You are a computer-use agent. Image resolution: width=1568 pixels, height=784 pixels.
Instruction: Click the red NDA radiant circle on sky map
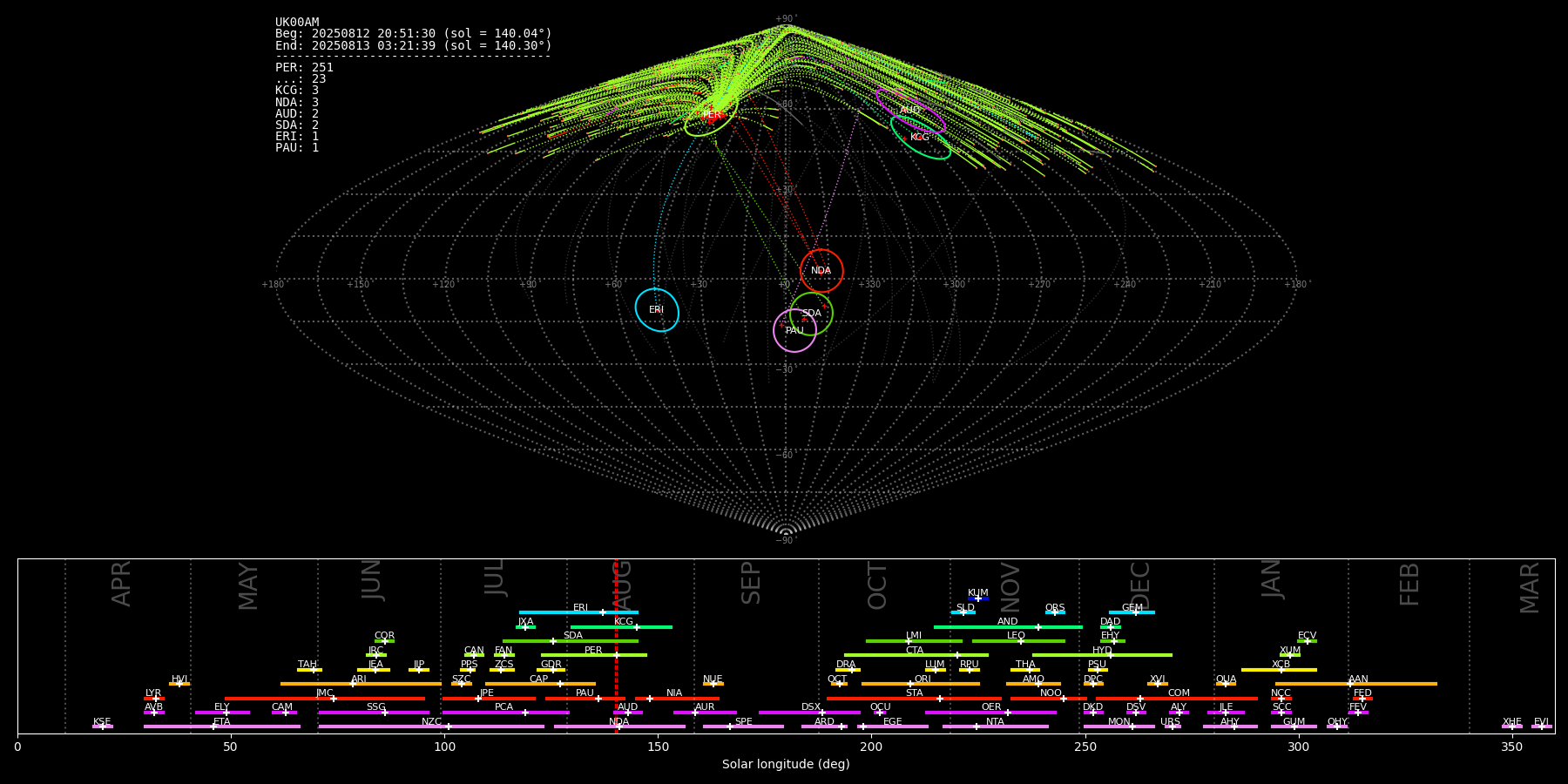click(x=821, y=270)
